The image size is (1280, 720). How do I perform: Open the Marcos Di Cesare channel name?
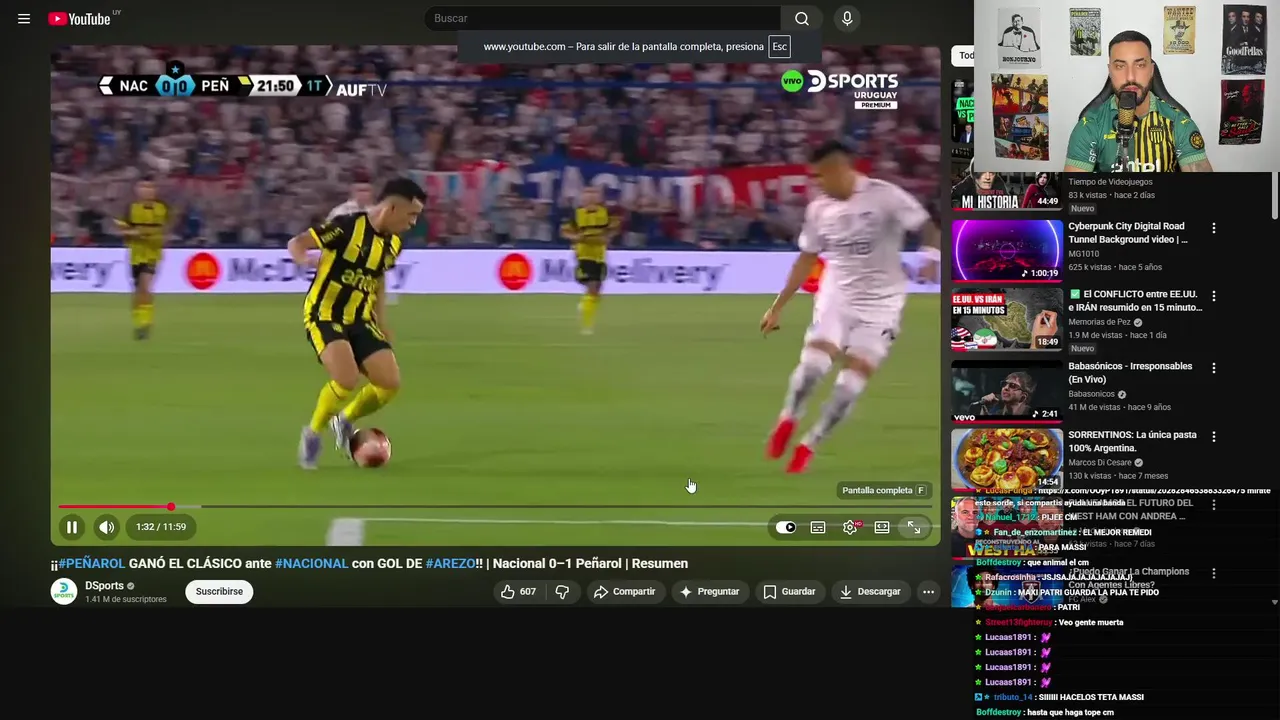[x=1100, y=463]
